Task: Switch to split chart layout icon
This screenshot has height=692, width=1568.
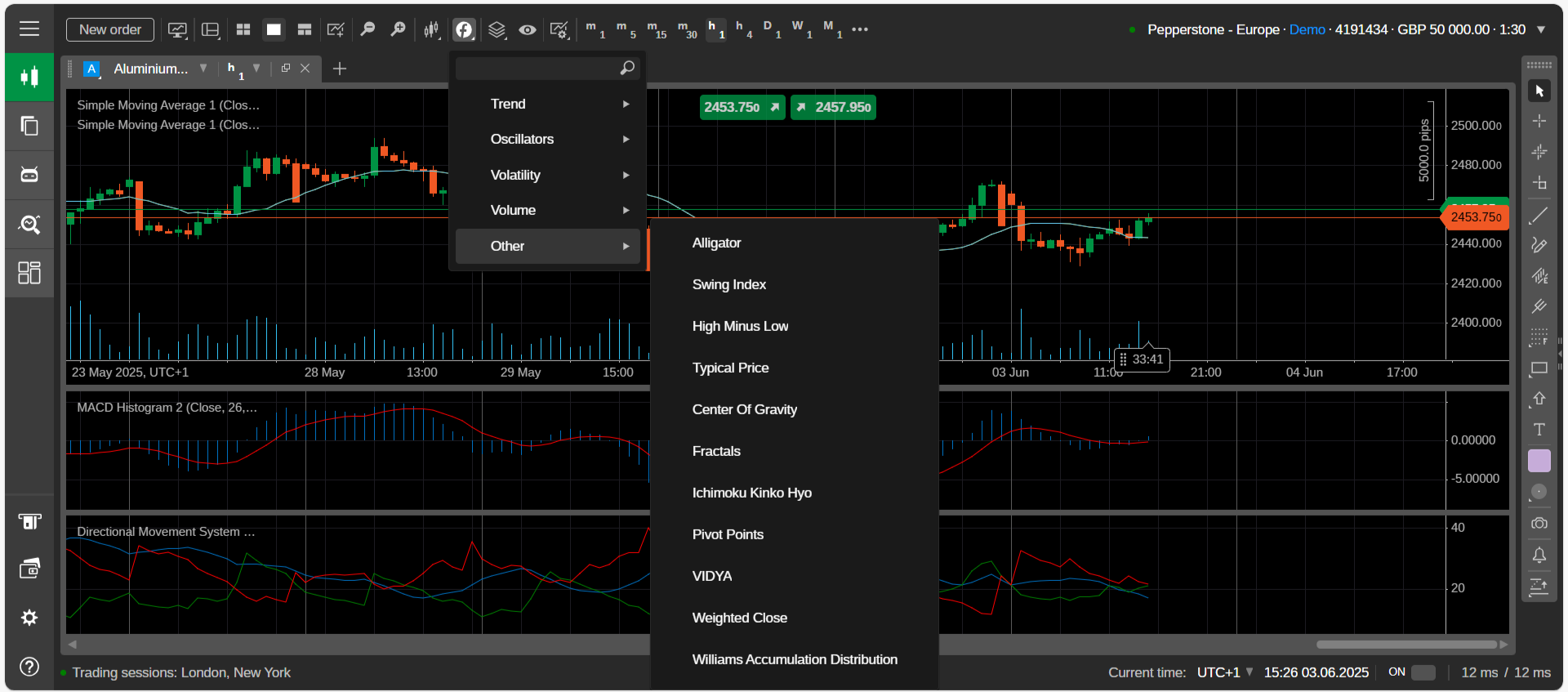Action: [305, 29]
